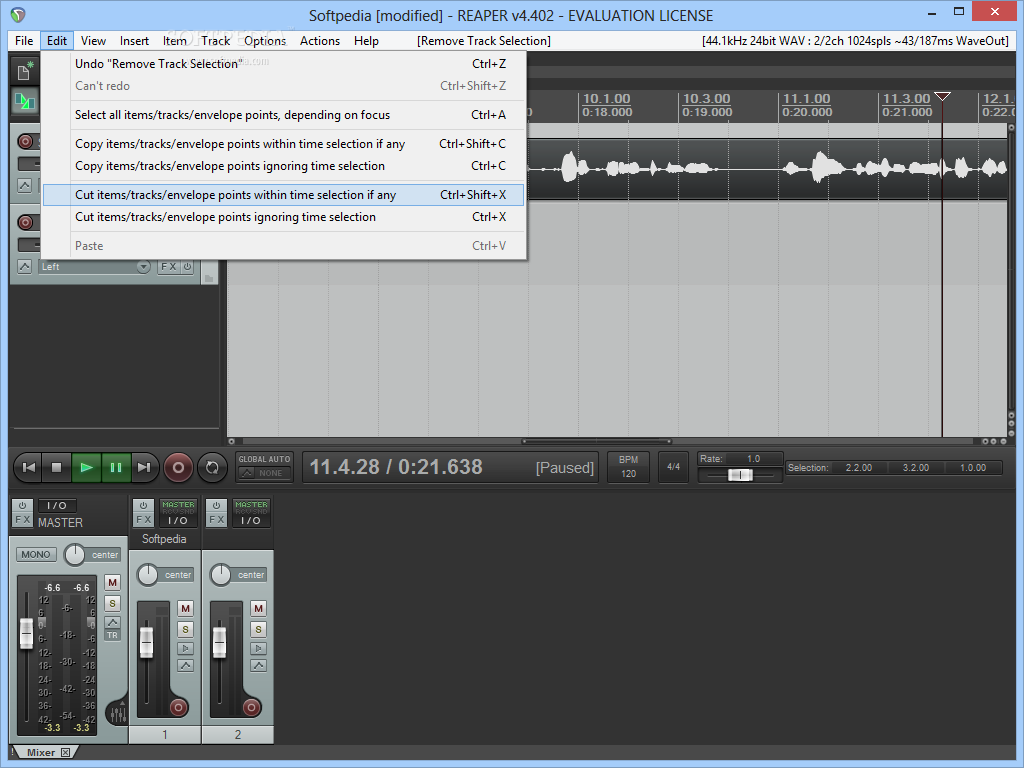Mute track 2 in mixer
This screenshot has width=1024, height=768.
coord(259,609)
